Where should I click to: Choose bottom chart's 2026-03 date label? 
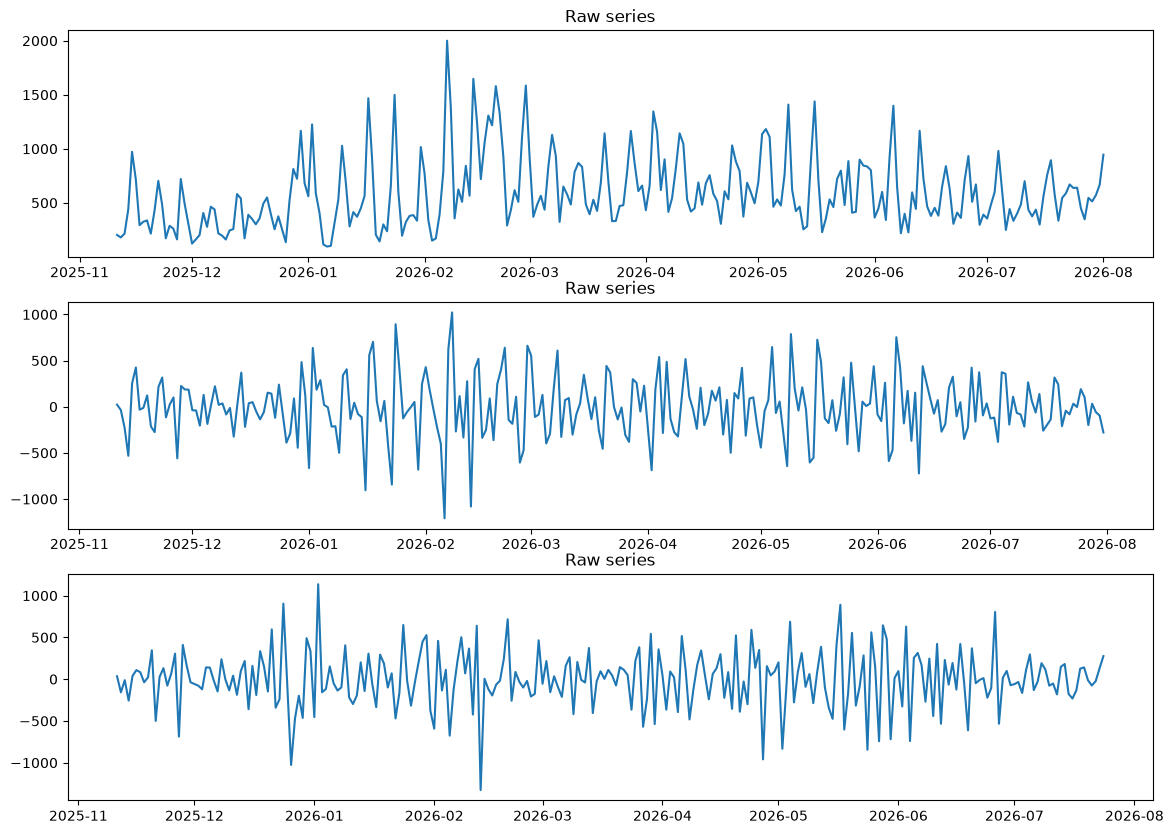pos(542,816)
